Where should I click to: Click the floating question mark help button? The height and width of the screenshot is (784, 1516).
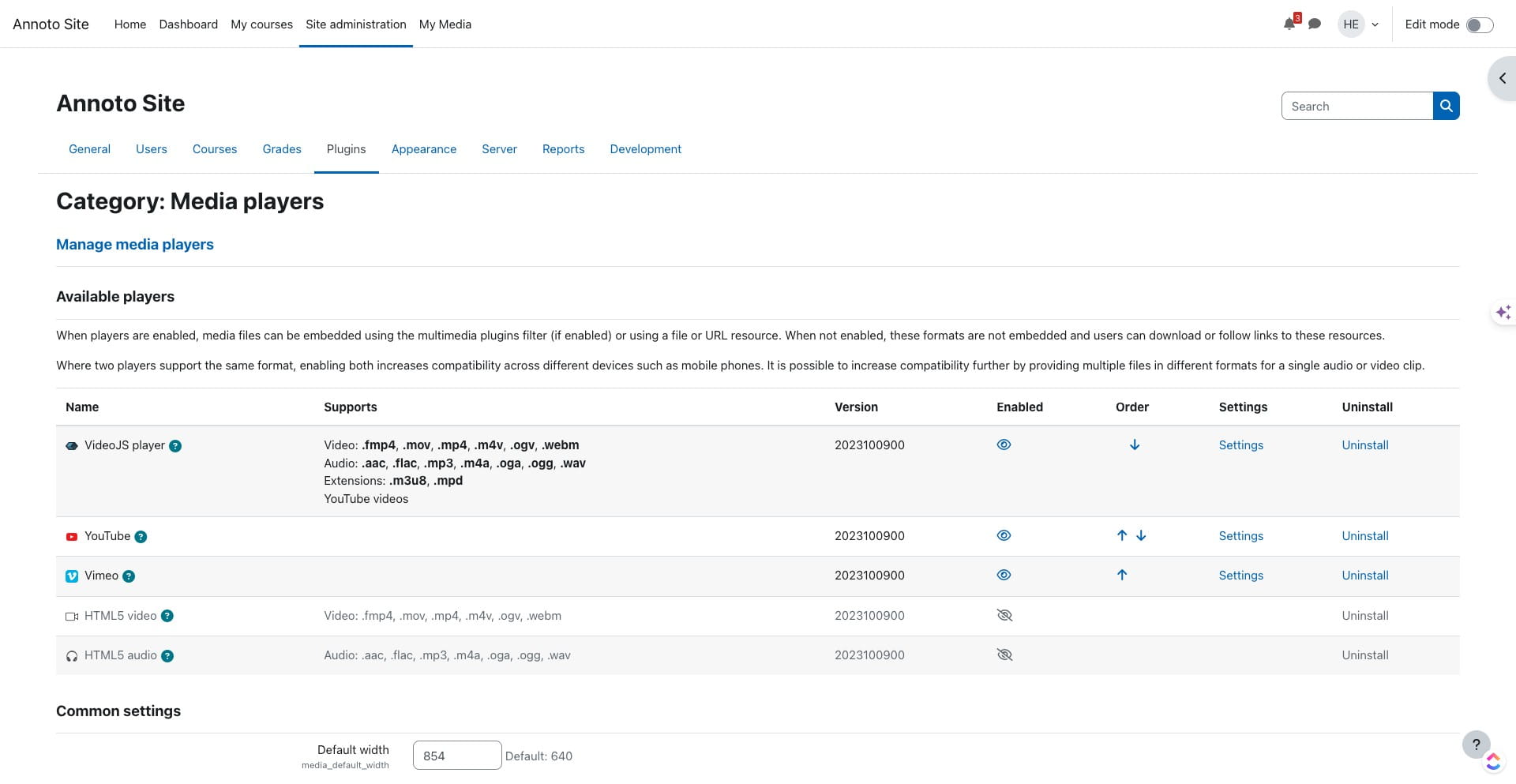1476,744
